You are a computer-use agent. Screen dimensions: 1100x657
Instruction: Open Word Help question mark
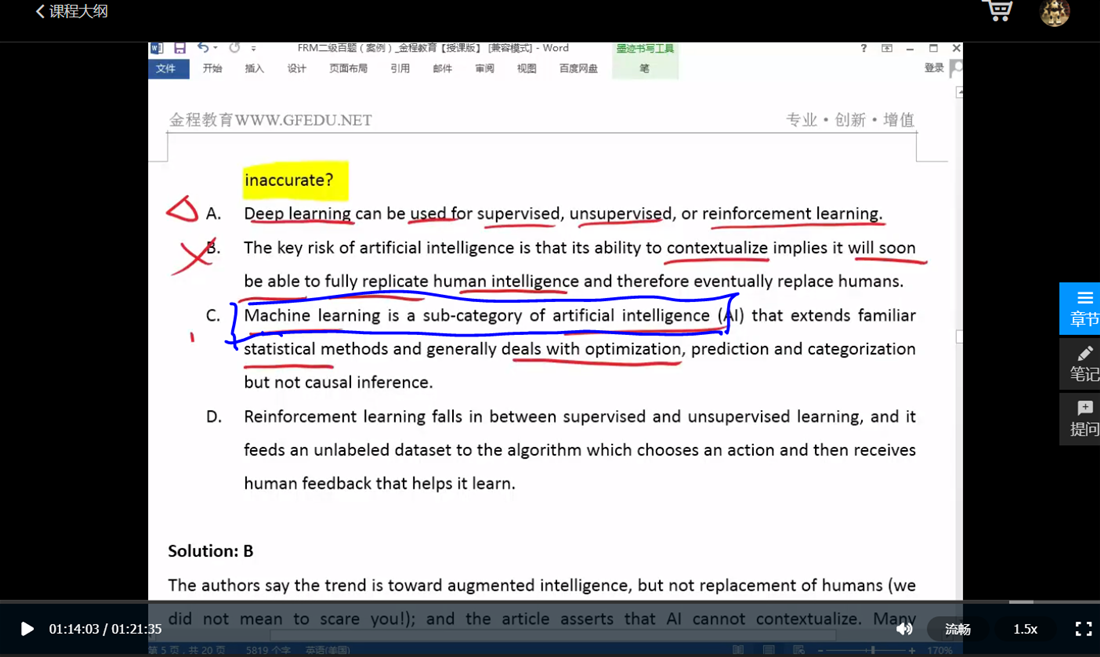click(x=864, y=48)
